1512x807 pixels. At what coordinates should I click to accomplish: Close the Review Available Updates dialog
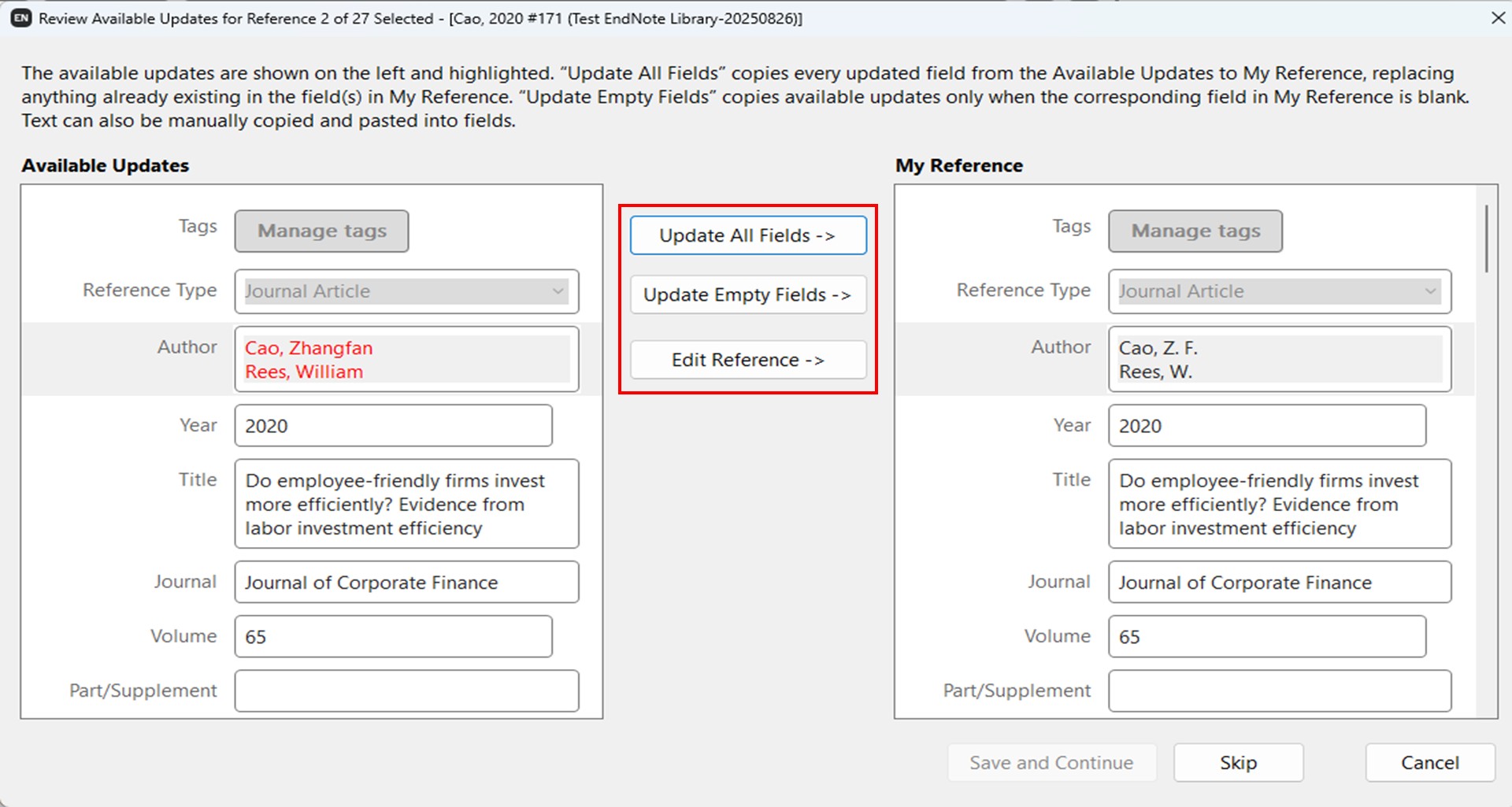click(x=1497, y=18)
